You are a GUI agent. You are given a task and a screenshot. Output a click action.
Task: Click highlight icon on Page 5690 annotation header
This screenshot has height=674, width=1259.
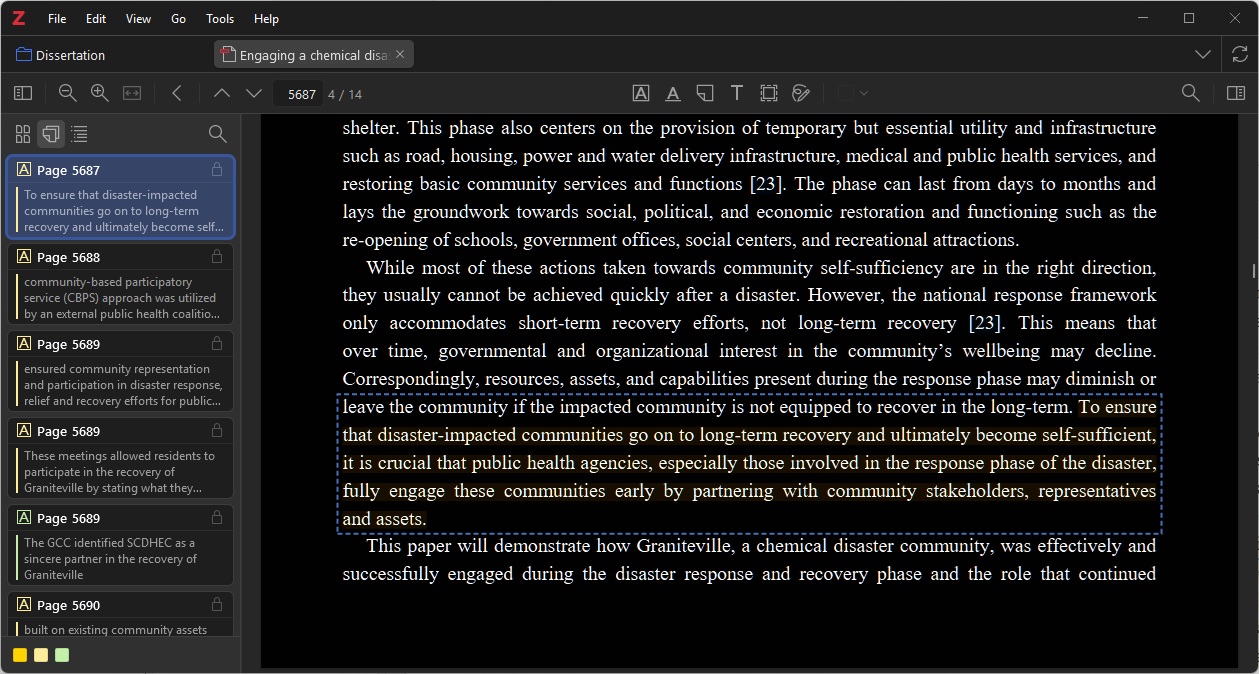(x=24, y=605)
